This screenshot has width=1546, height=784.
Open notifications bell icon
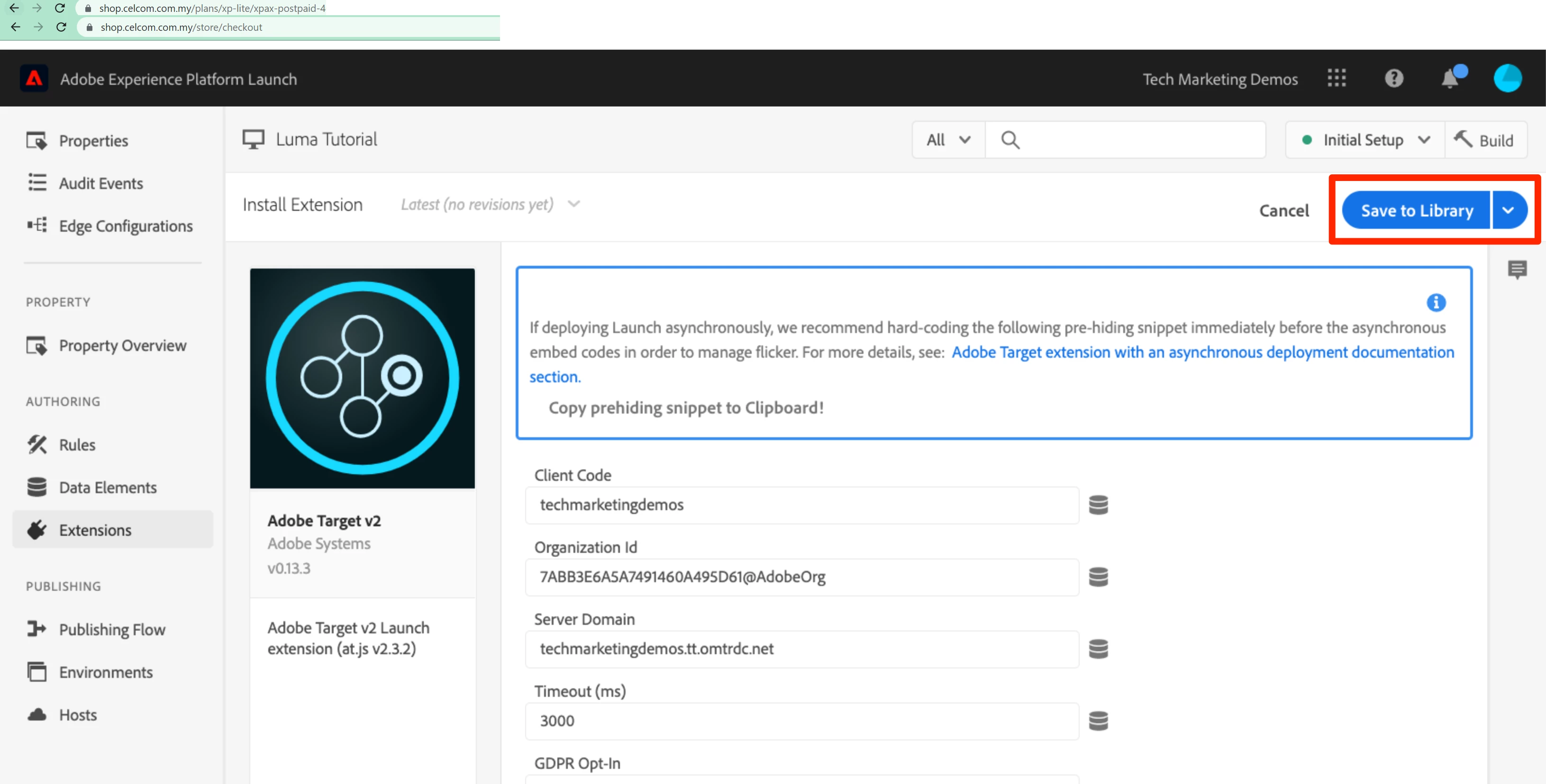click(x=1450, y=79)
